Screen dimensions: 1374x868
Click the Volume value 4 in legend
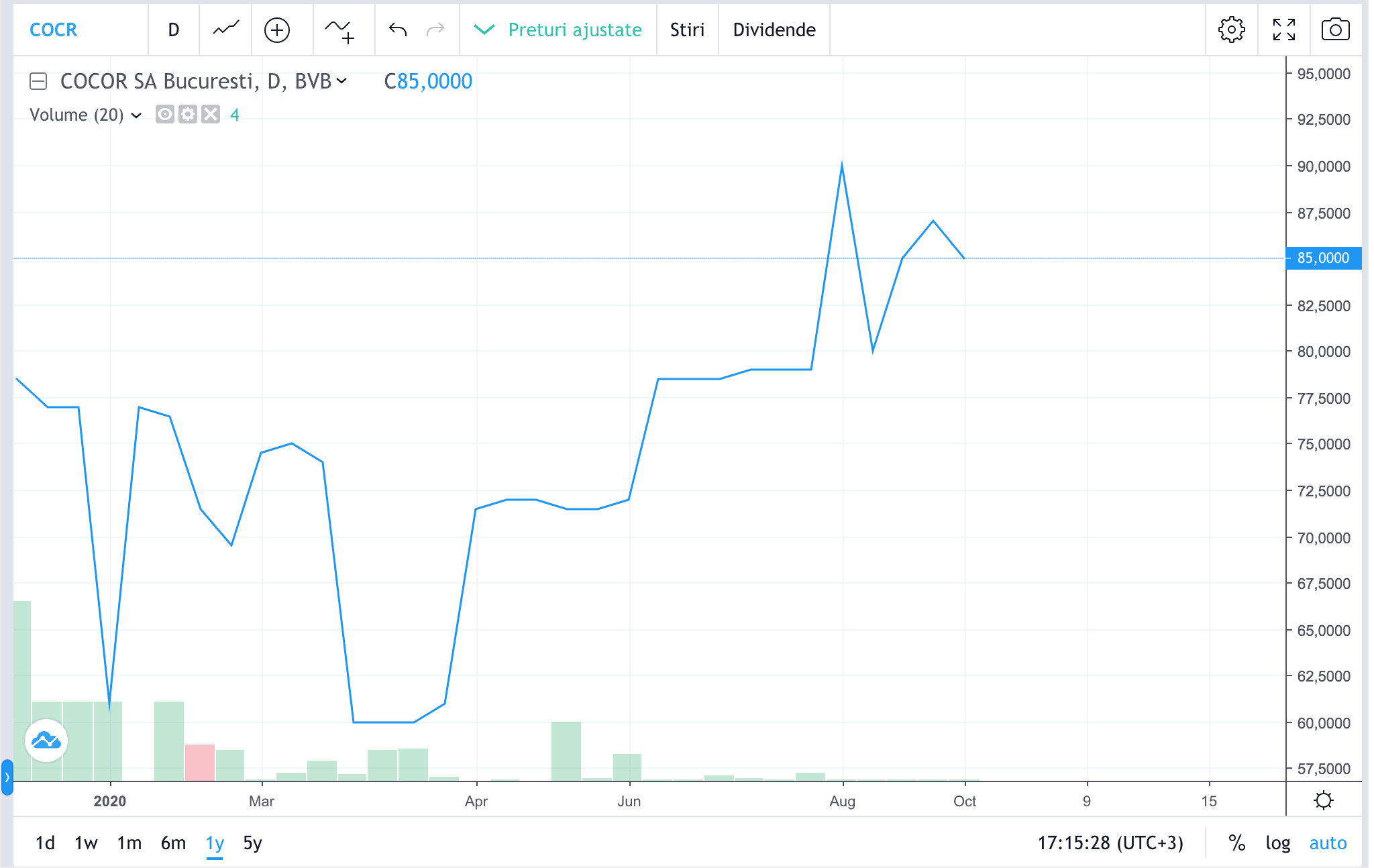pyautogui.click(x=235, y=115)
